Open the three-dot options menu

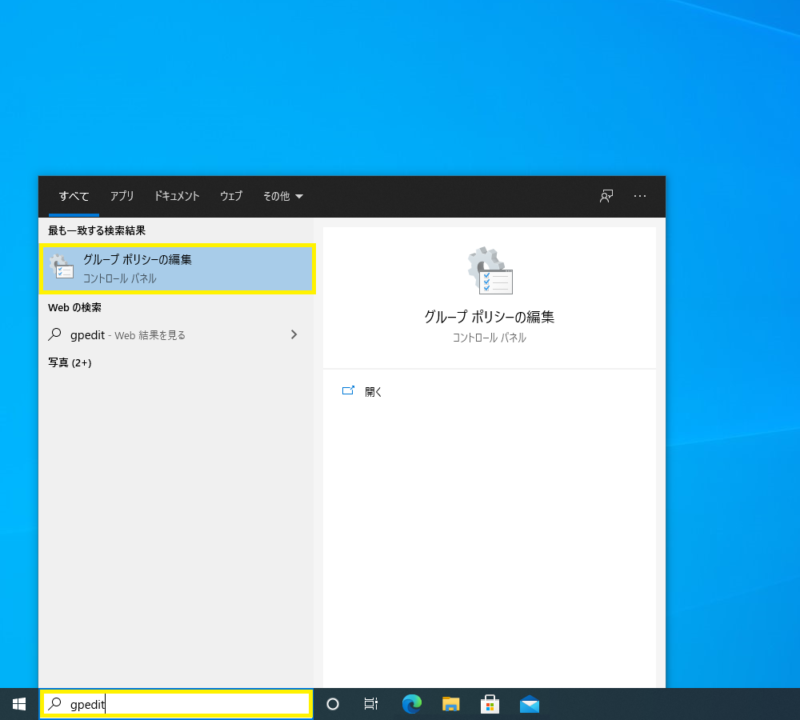point(640,196)
